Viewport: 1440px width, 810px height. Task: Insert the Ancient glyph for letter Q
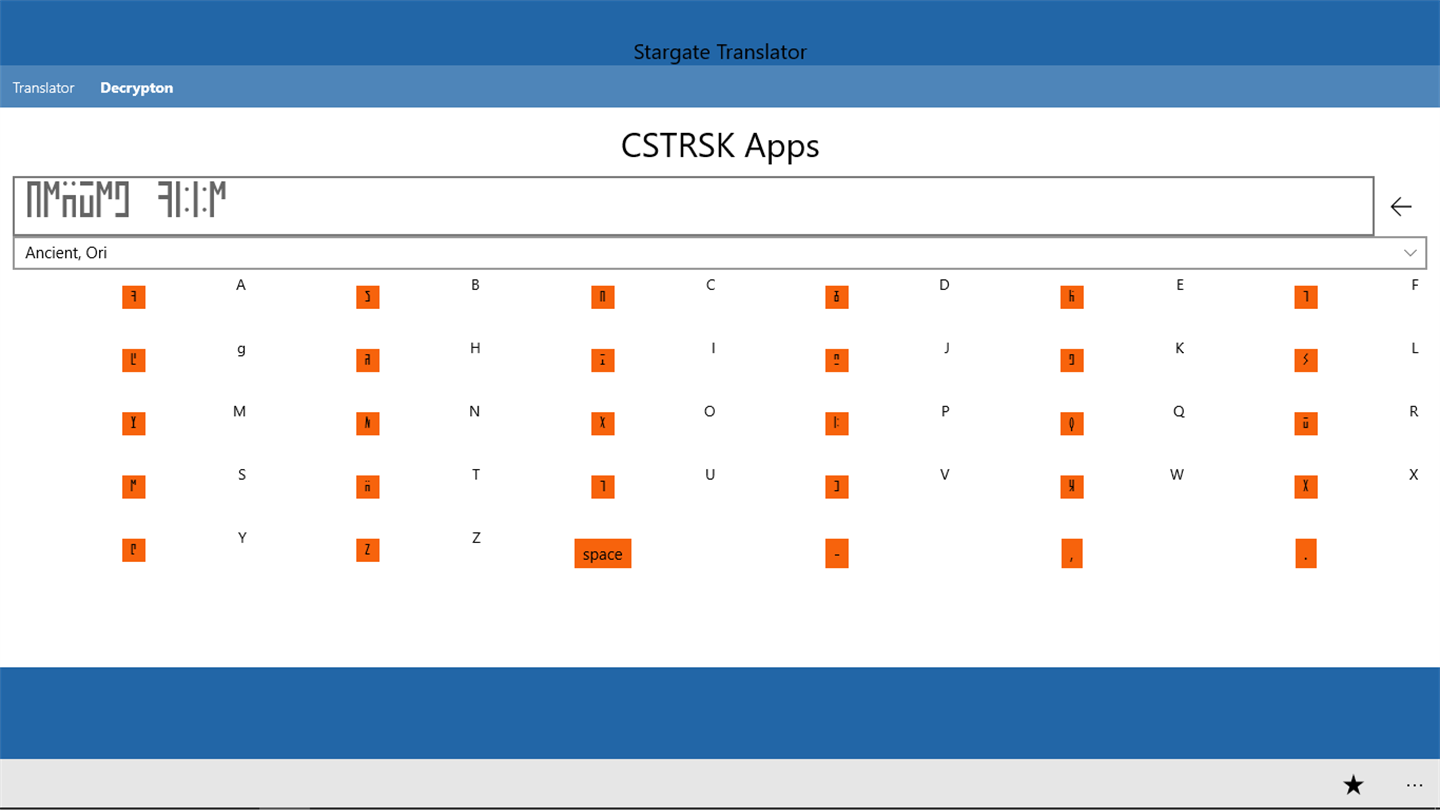[x=1072, y=423]
